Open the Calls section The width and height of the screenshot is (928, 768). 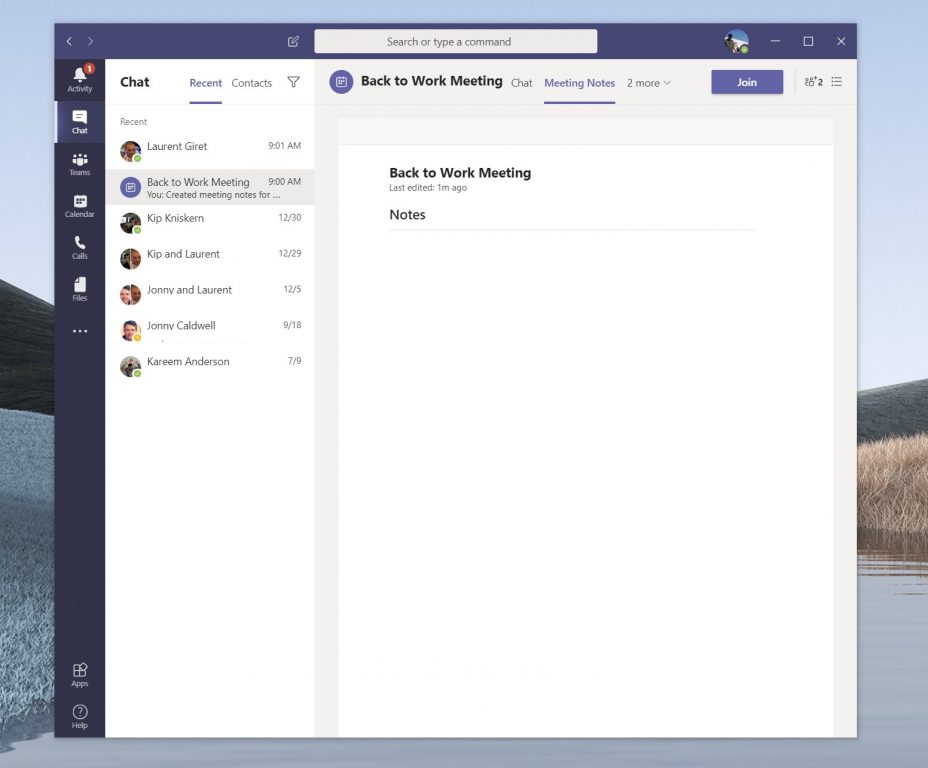click(x=80, y=247)
